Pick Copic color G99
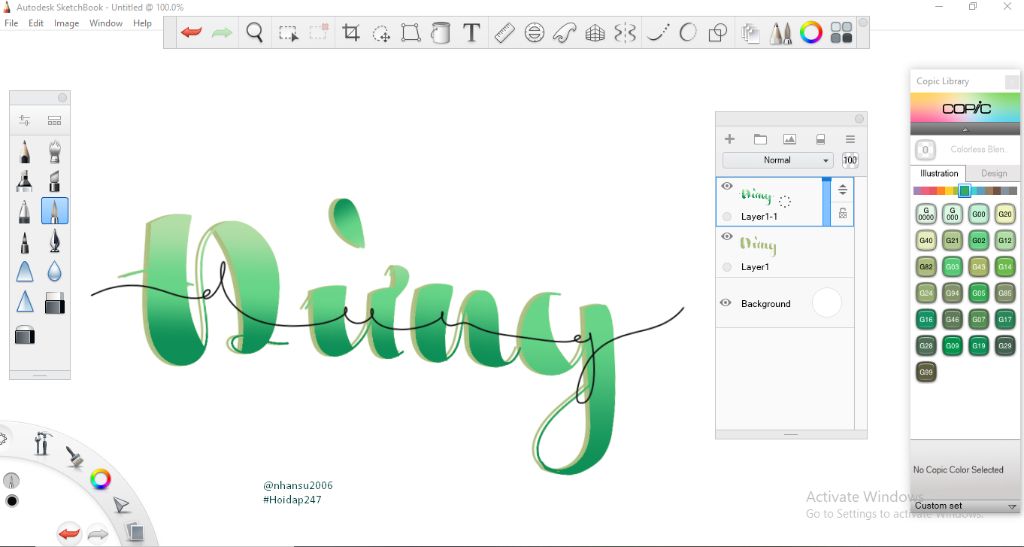The image size is (1024, 547). click(926, 372)
